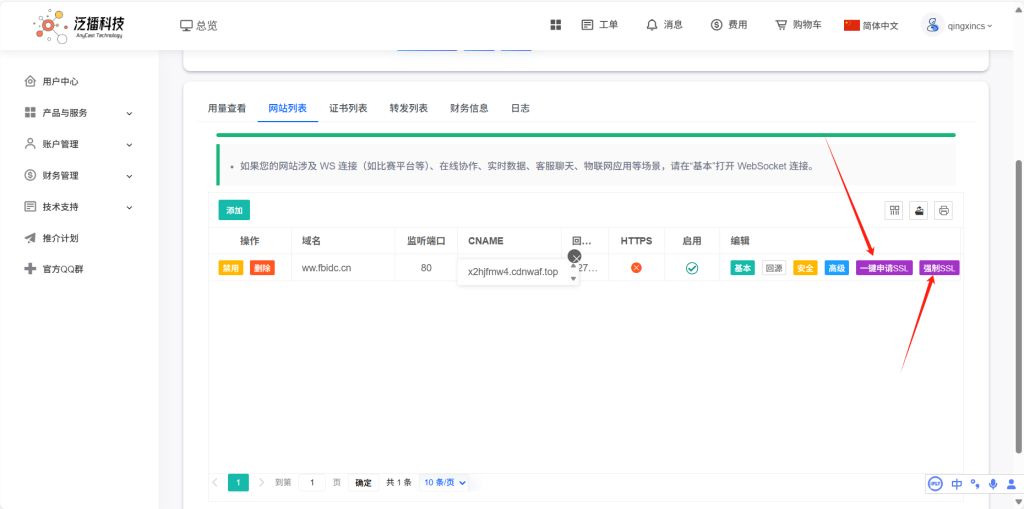The height and width of the screenshot is (509, 1024).
Task: Open the 10 条/页 page size dropdown
Action: coord(445,482)
